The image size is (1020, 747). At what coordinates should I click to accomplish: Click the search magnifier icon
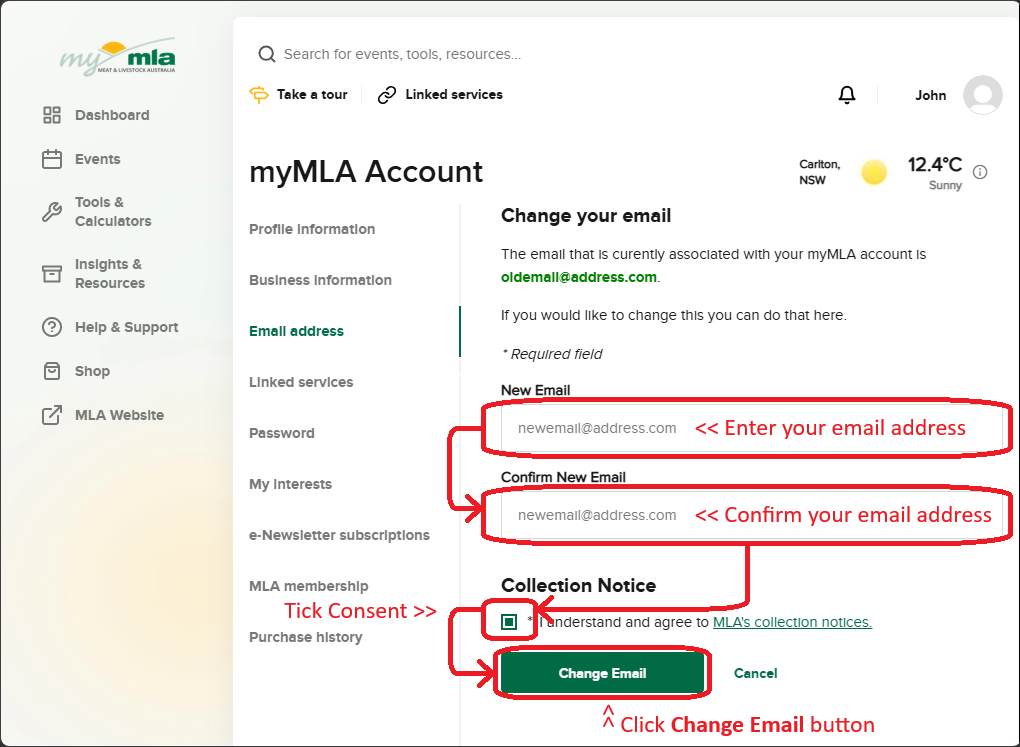pos(267,54)
